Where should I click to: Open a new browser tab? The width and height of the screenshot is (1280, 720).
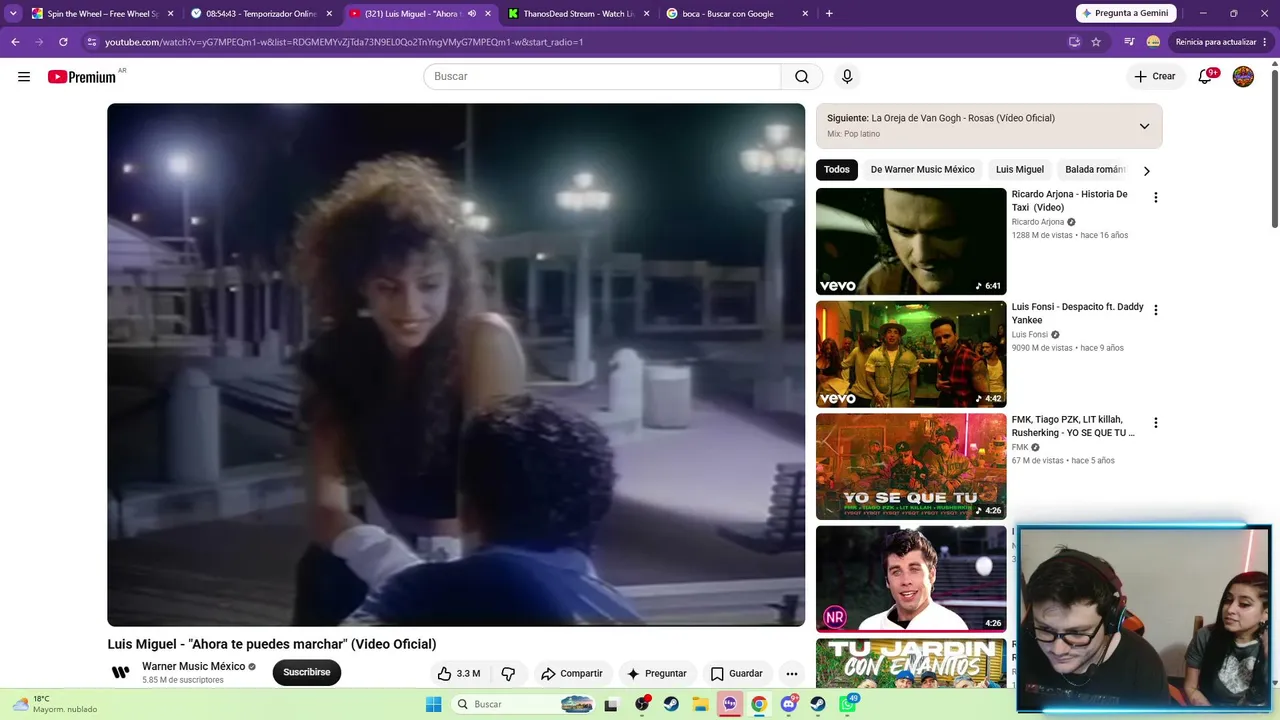[829, 14]
